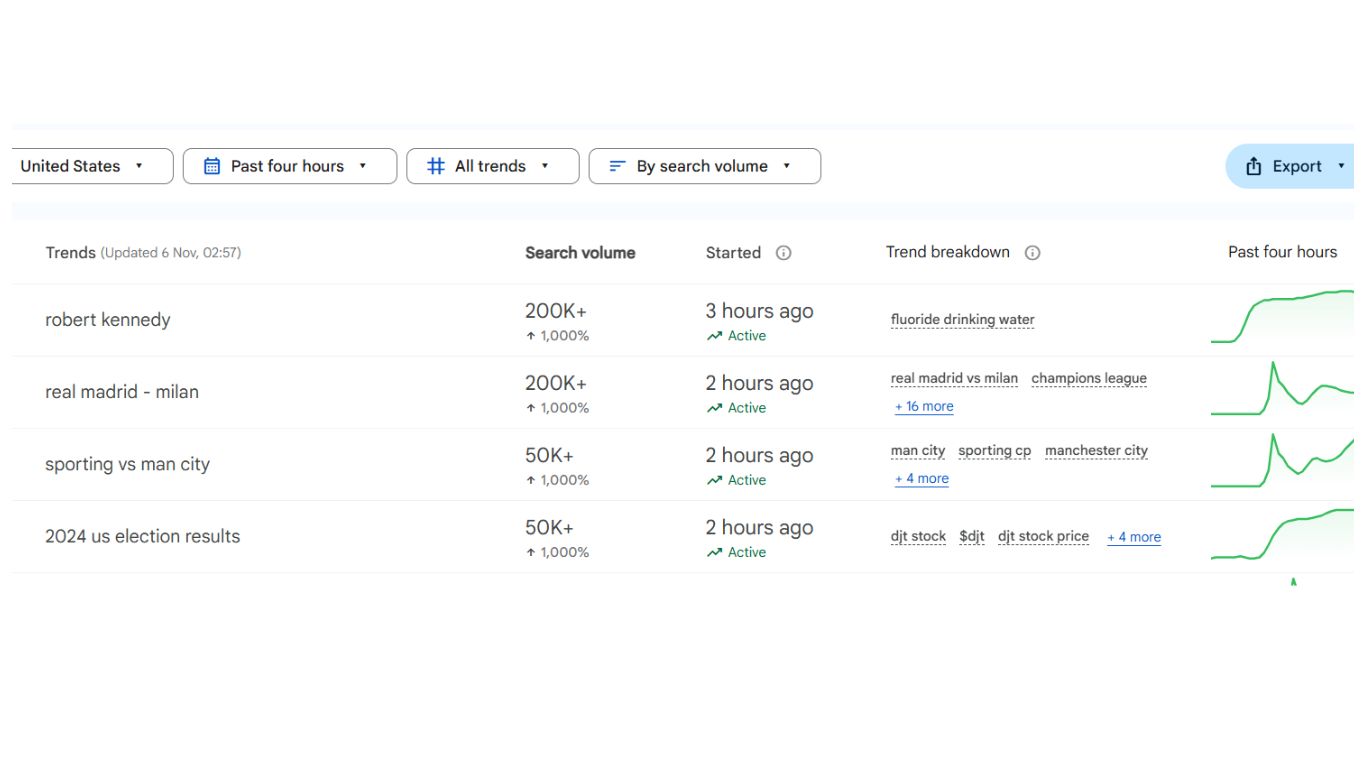Click the Export button
The height and width of the screenshot is (768, 1366).
[1290, 166]
